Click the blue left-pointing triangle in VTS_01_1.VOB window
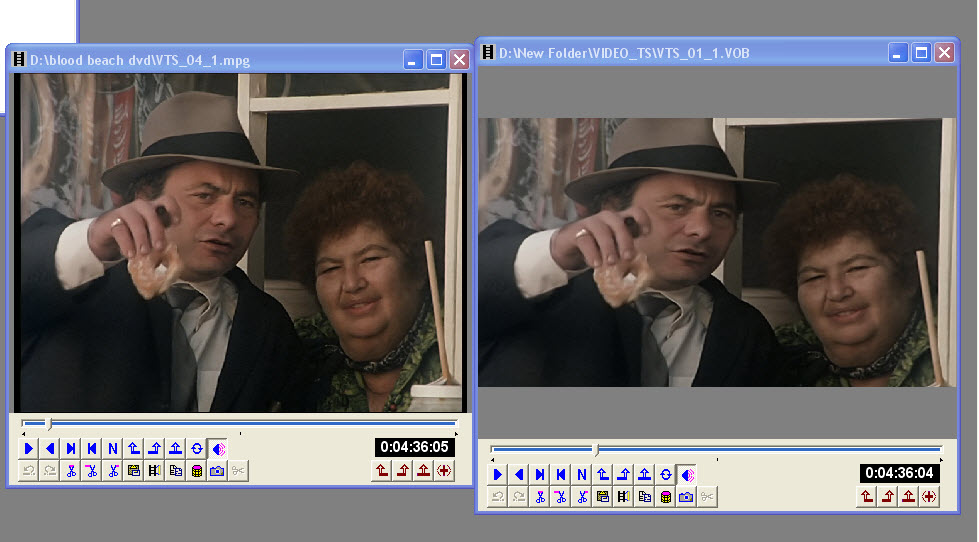979x542 pixels. click(519, 475)
